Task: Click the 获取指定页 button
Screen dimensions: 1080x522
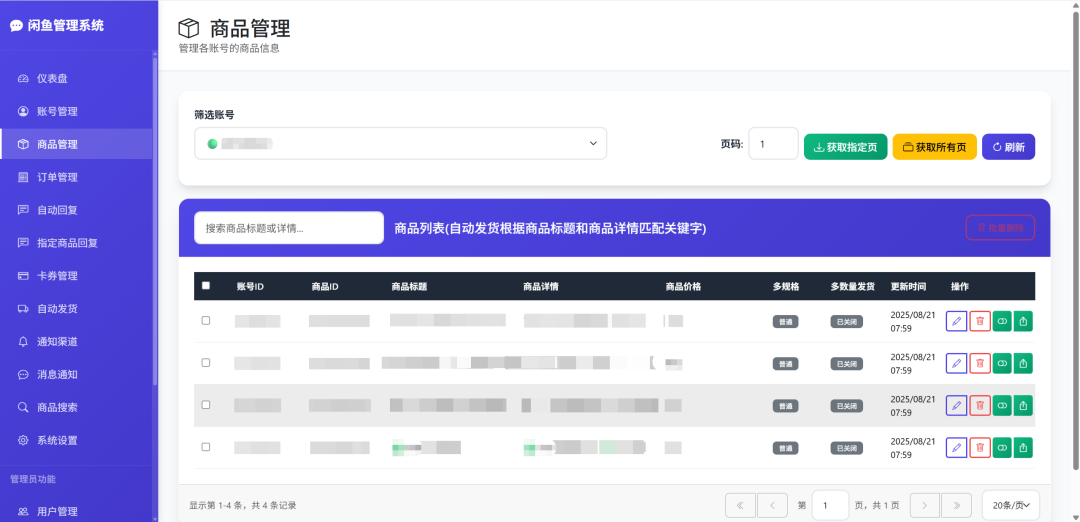Action: (845, 147)
